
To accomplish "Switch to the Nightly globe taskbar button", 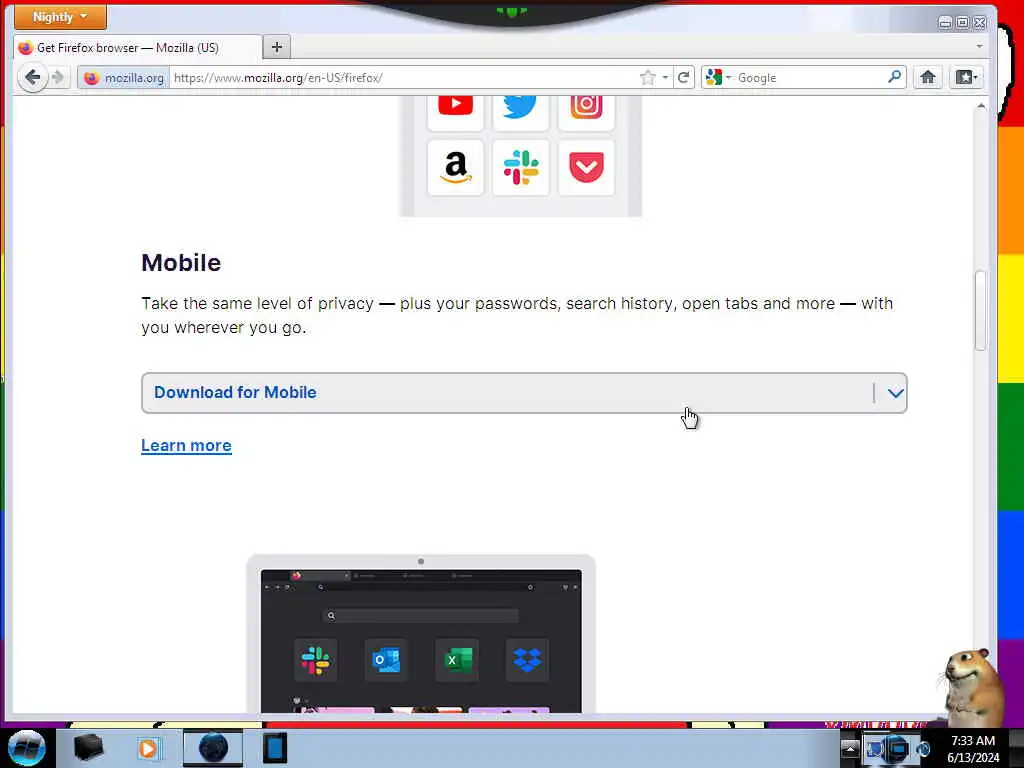I will tap(213, 748).
